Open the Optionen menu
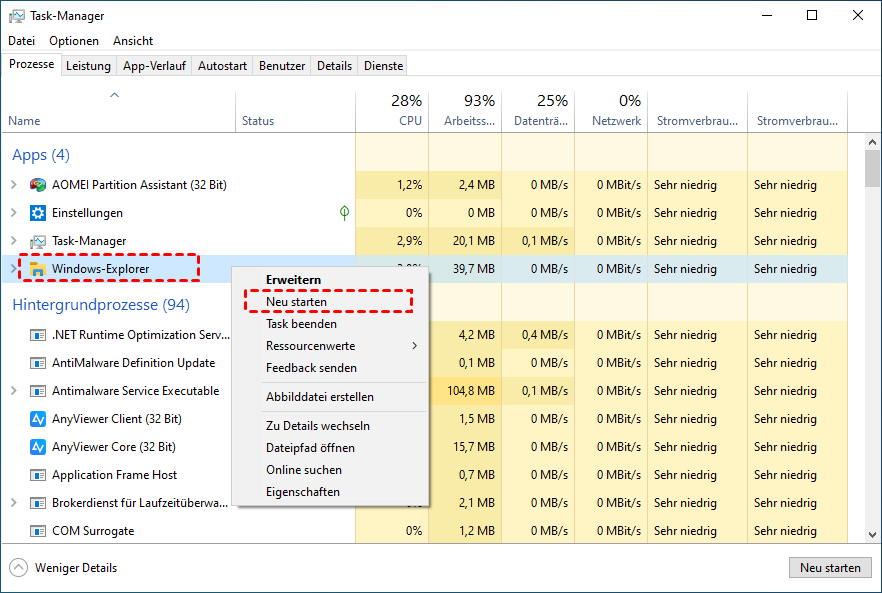 click(x=74, y=41)
